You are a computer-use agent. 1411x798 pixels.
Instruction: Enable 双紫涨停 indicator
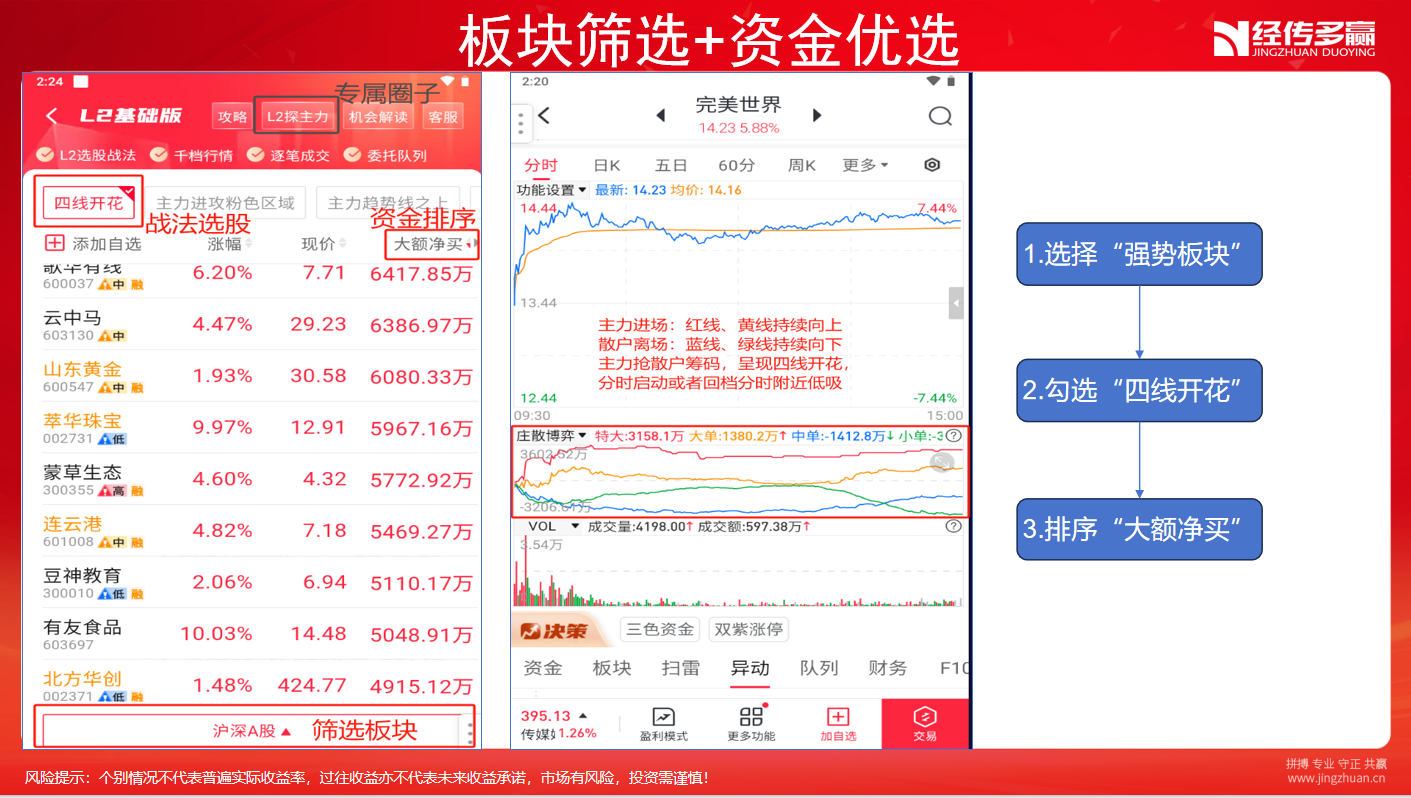click(748, 629)
